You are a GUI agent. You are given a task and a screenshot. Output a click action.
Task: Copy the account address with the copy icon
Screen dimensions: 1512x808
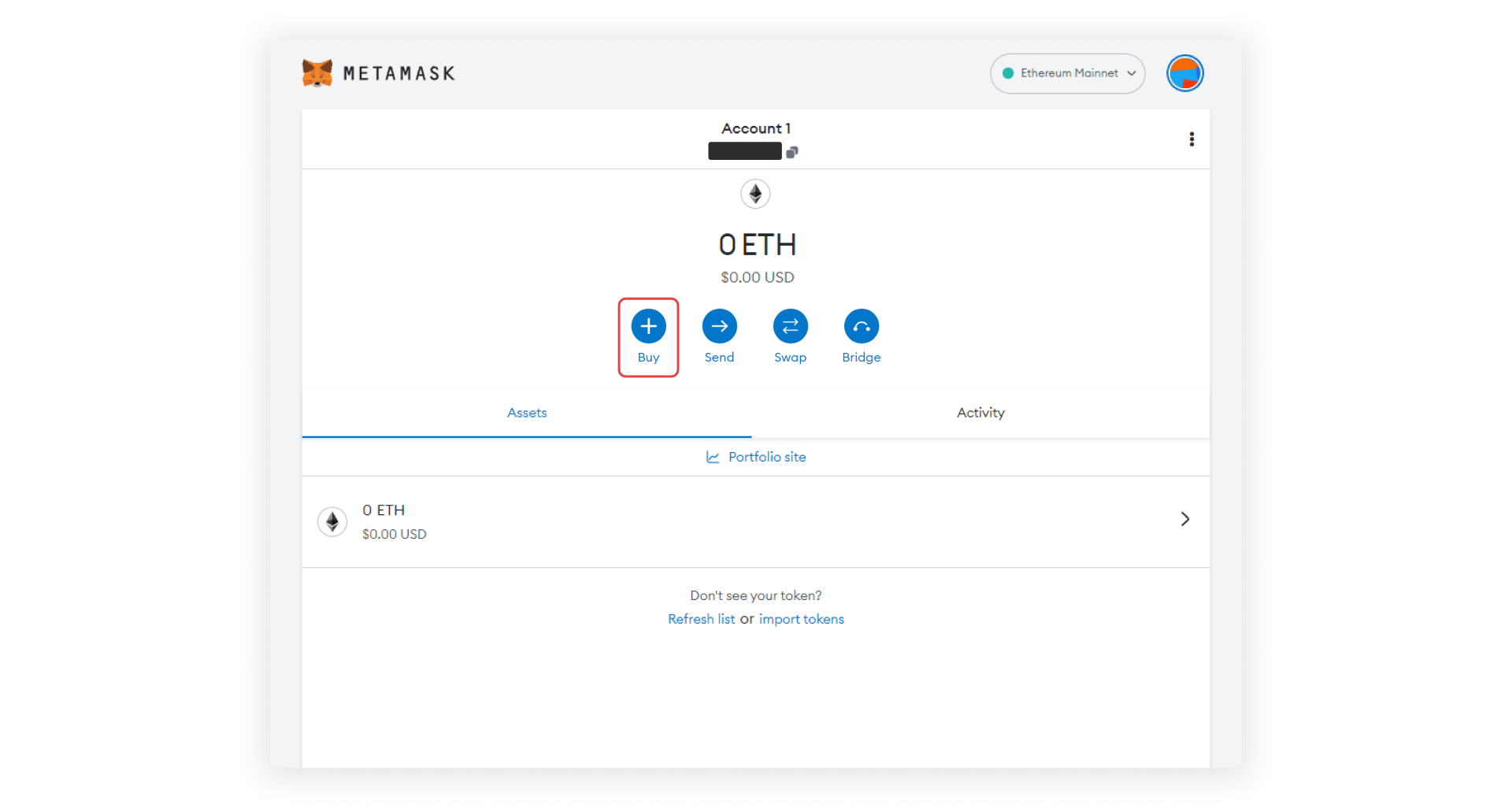(x=792, y=152)
